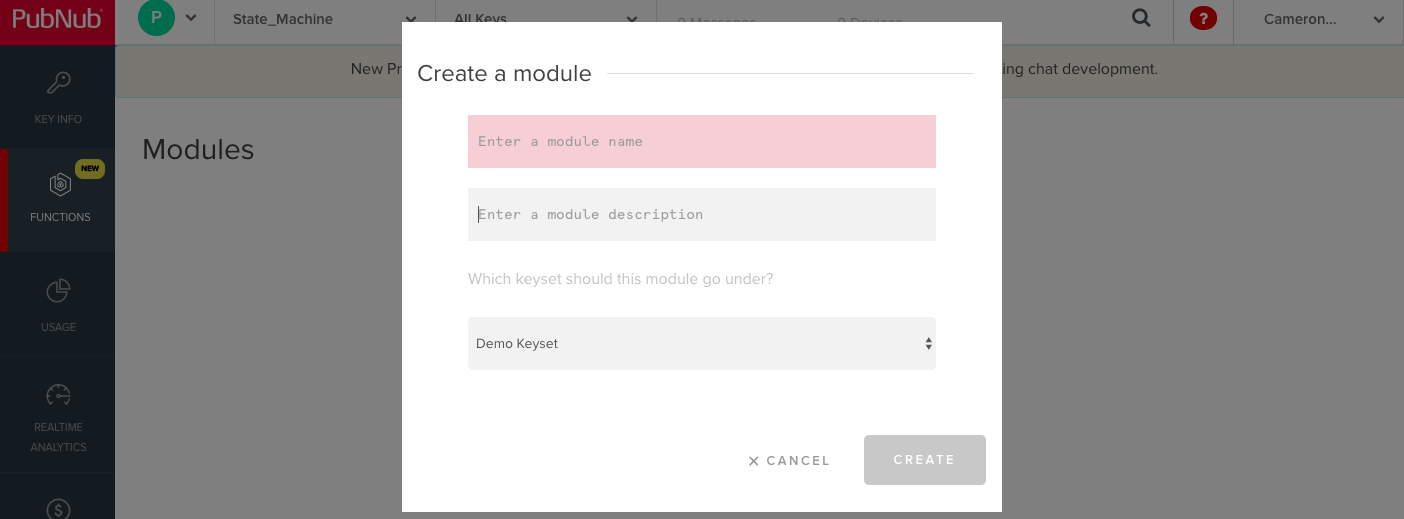Image resolution: width=1404 pixels, height=519 pixels.
Task: Click the PubNub logo
Action: point(57,17)
